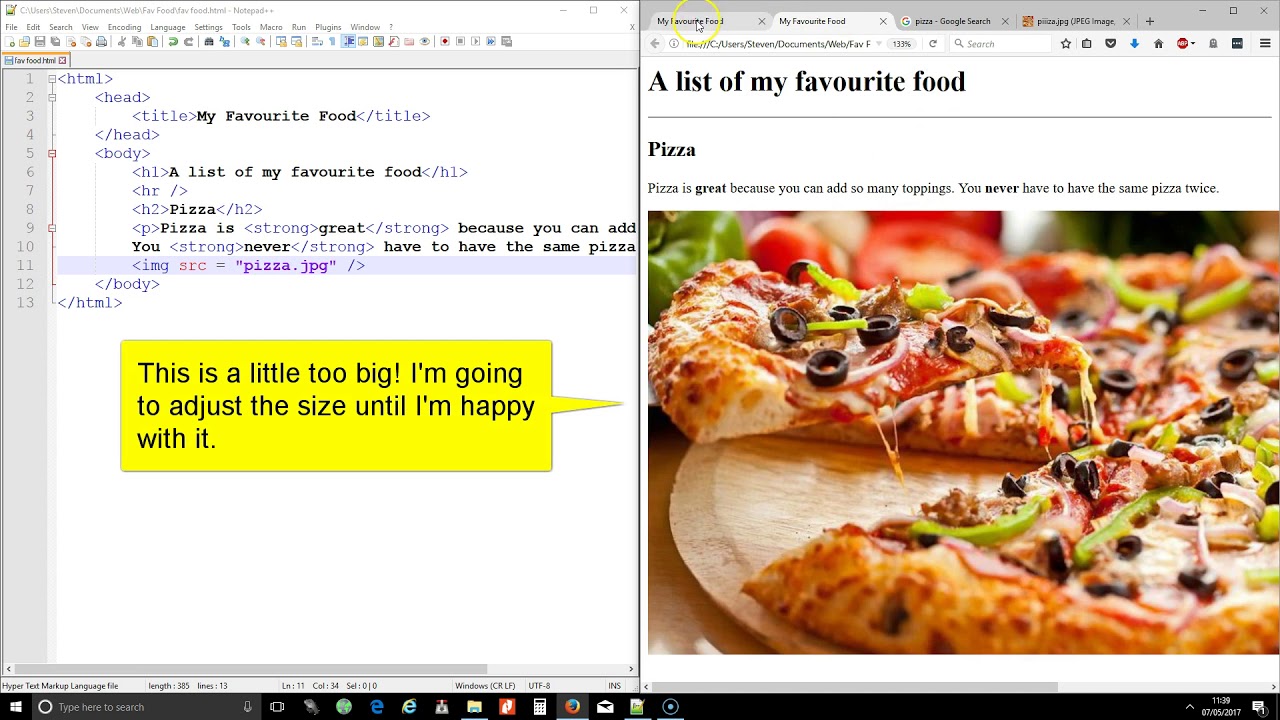Screen dimensions: 1280x720
Task: Click the Word wrap icon in Notepad++
Action: pos(317,42)
